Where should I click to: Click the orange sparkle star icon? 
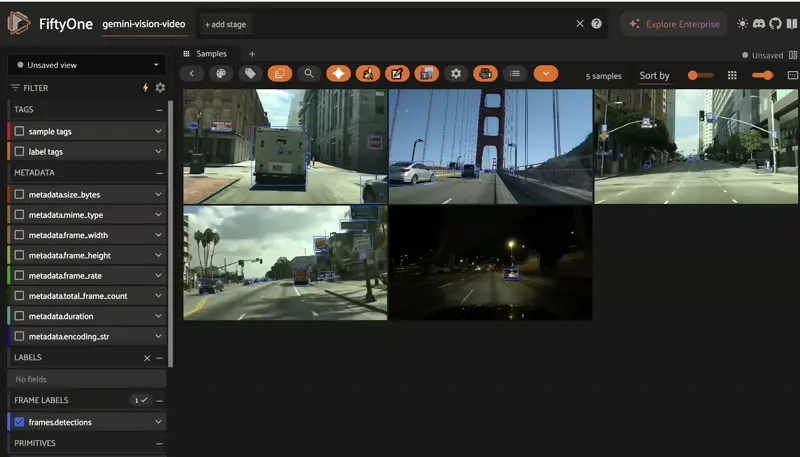point(338,73)
